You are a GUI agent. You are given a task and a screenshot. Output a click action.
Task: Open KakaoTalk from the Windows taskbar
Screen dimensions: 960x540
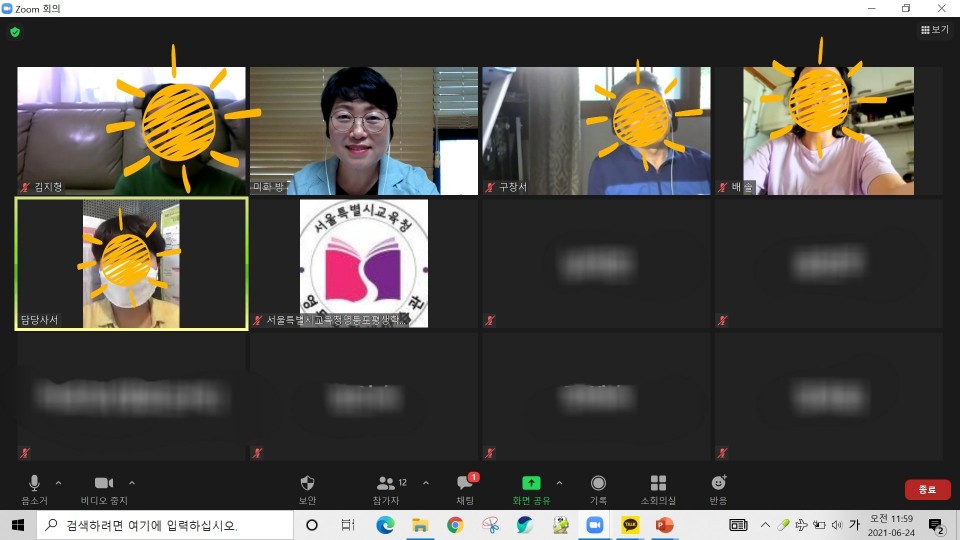coord(630,525)
